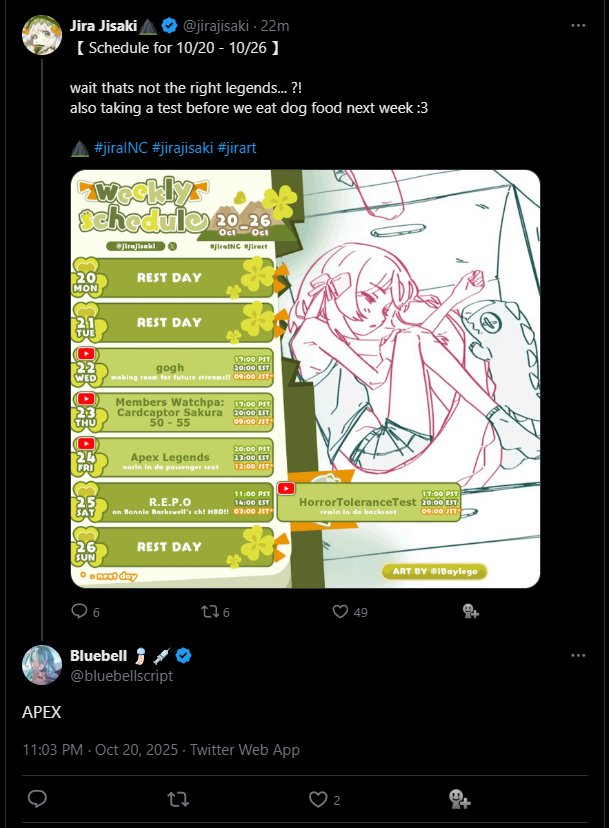This screenshot has height=828, width=609.
Task: Like Bluebell's APEX tweet
Action: point(318,799)
